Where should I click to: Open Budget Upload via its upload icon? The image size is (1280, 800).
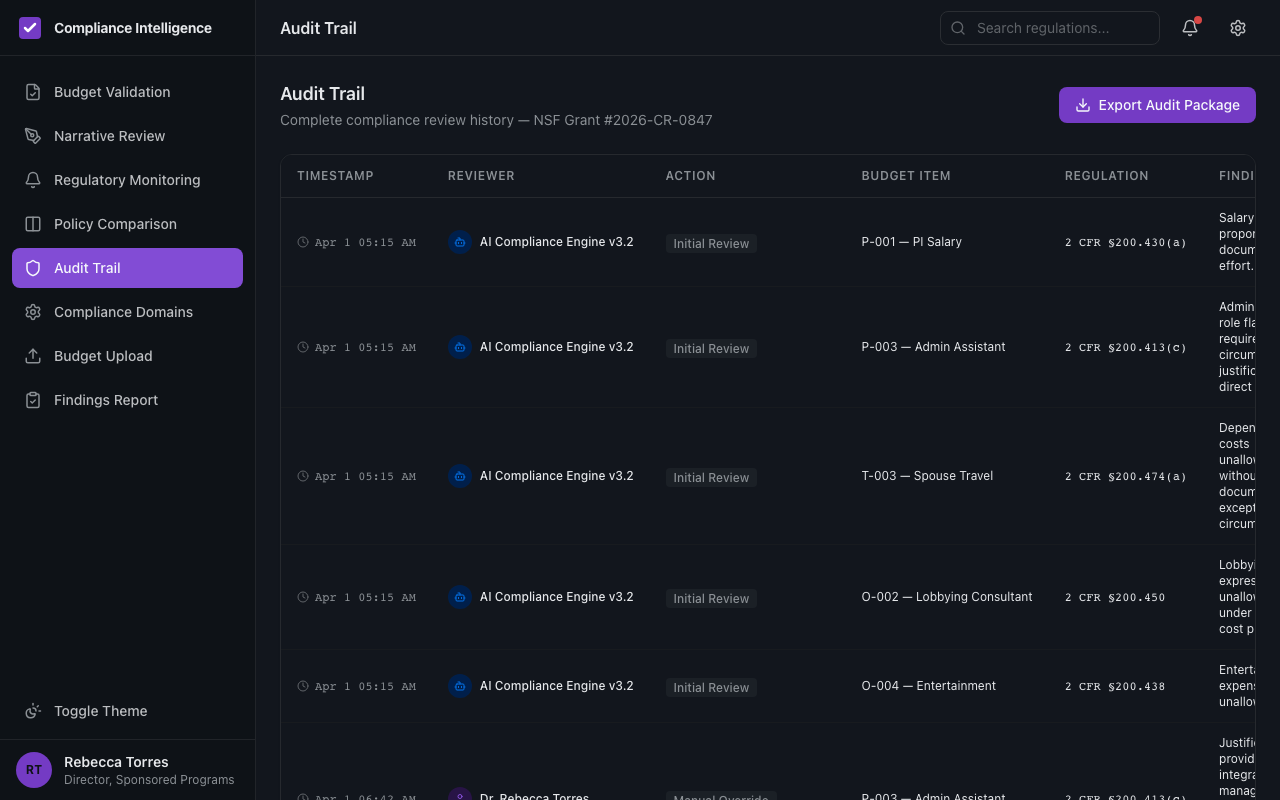tap(33, 355)
